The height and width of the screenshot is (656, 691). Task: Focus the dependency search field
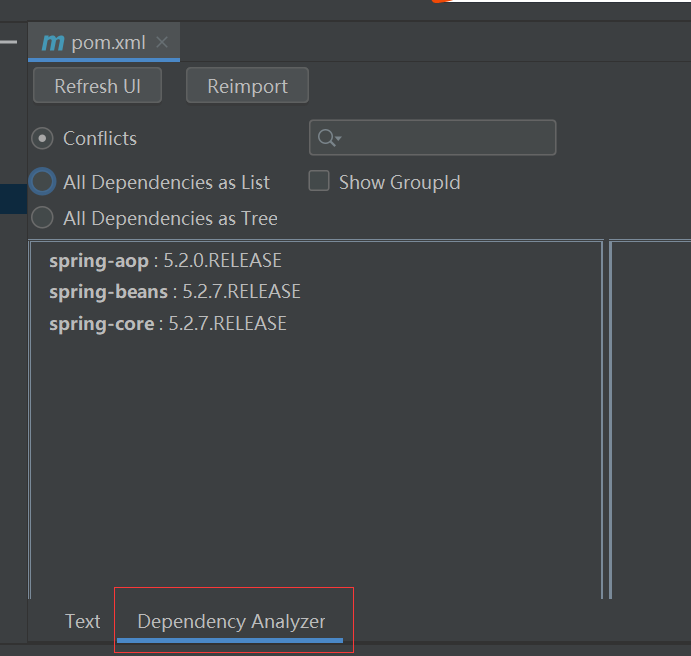[x=432, y=137]
